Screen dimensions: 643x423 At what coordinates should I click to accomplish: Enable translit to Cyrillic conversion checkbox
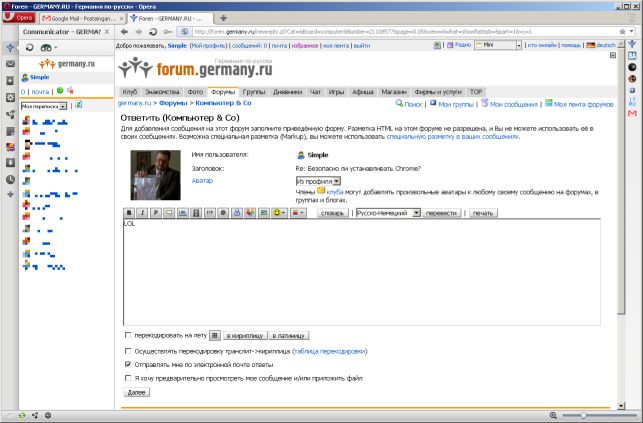(x=128, y=351)
